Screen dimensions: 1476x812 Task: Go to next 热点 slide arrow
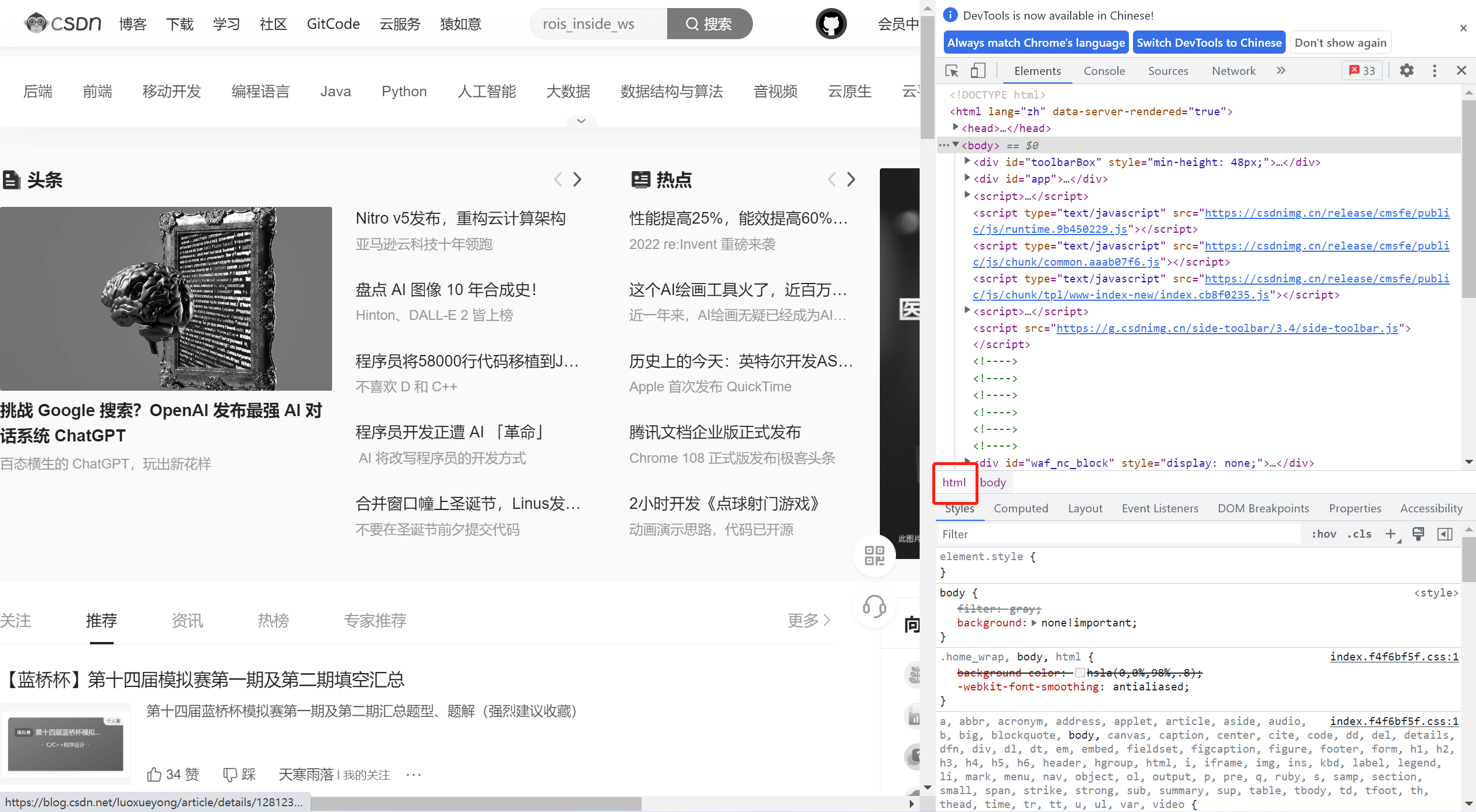851,180
